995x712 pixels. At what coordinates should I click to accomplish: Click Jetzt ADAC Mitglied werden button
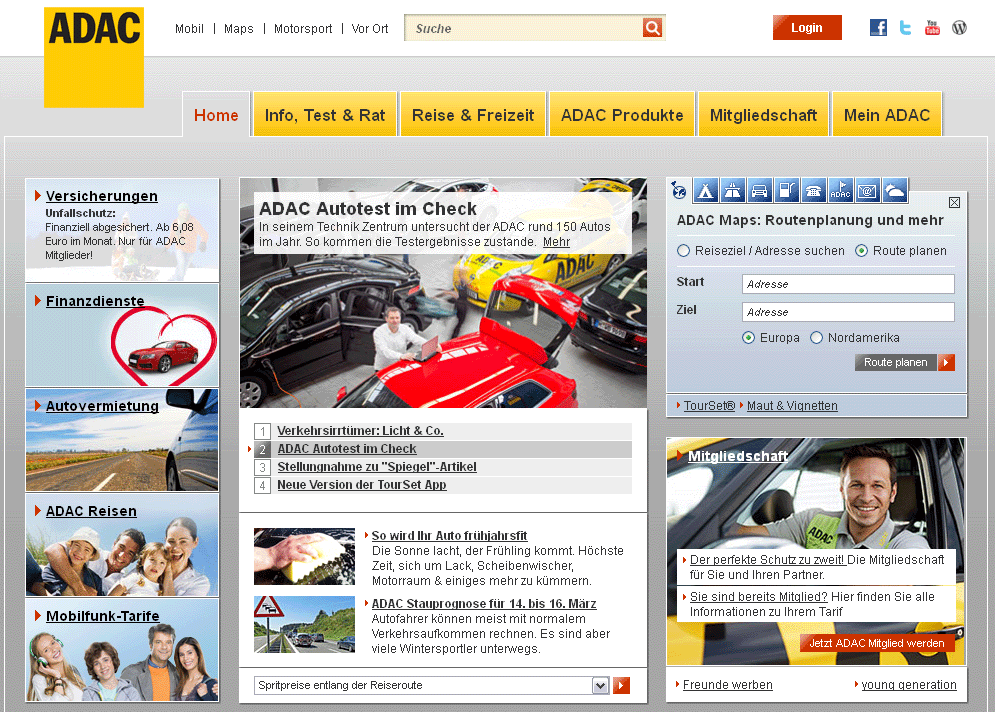coord(877,643)
